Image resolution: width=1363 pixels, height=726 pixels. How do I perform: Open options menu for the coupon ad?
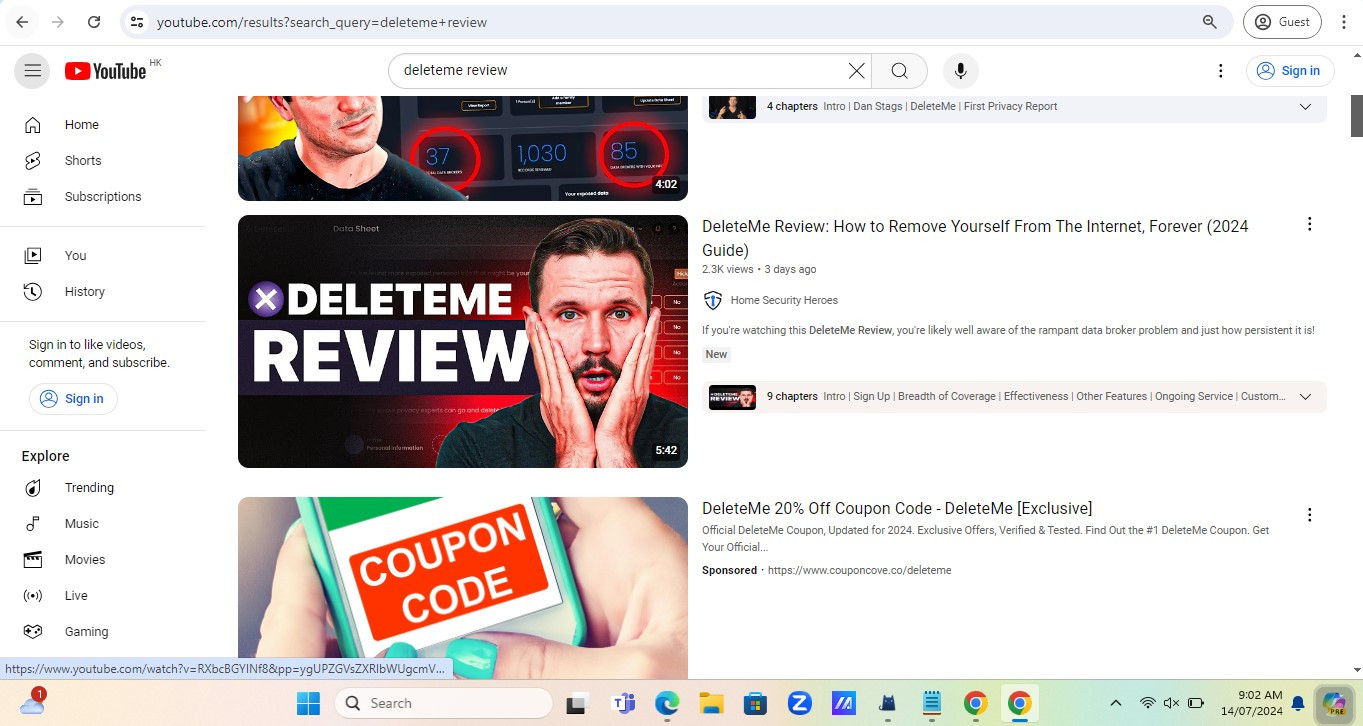click(x=1309, y=515)
